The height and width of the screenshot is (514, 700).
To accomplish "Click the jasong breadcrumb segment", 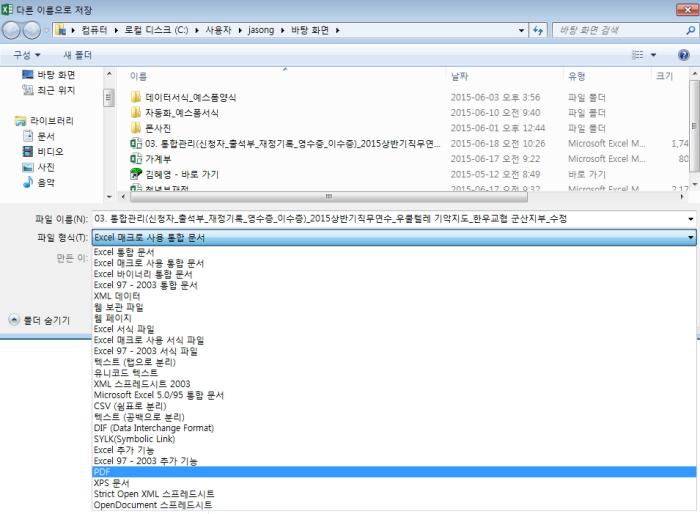I will tap(261, 30).
